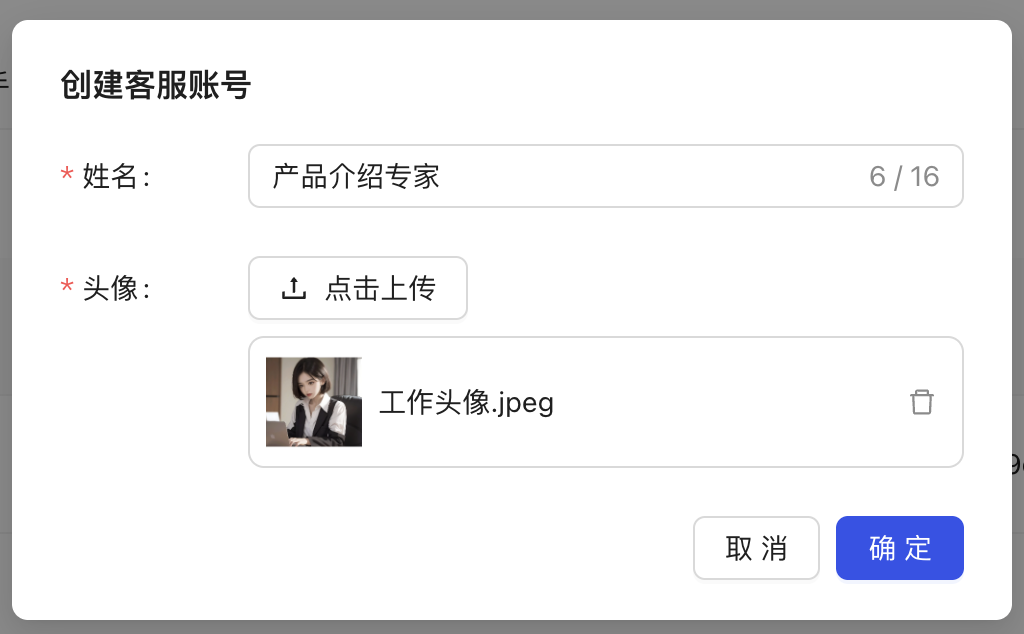Confirm with the blue 确定 button
The image size is (1024, 634).
coord(899,548)
